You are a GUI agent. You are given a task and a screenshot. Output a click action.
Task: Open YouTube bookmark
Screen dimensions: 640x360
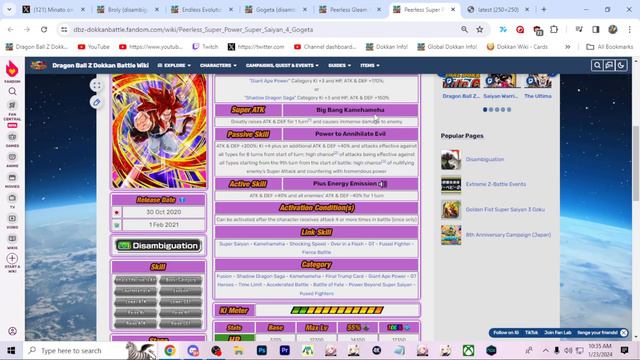point(94,47)
